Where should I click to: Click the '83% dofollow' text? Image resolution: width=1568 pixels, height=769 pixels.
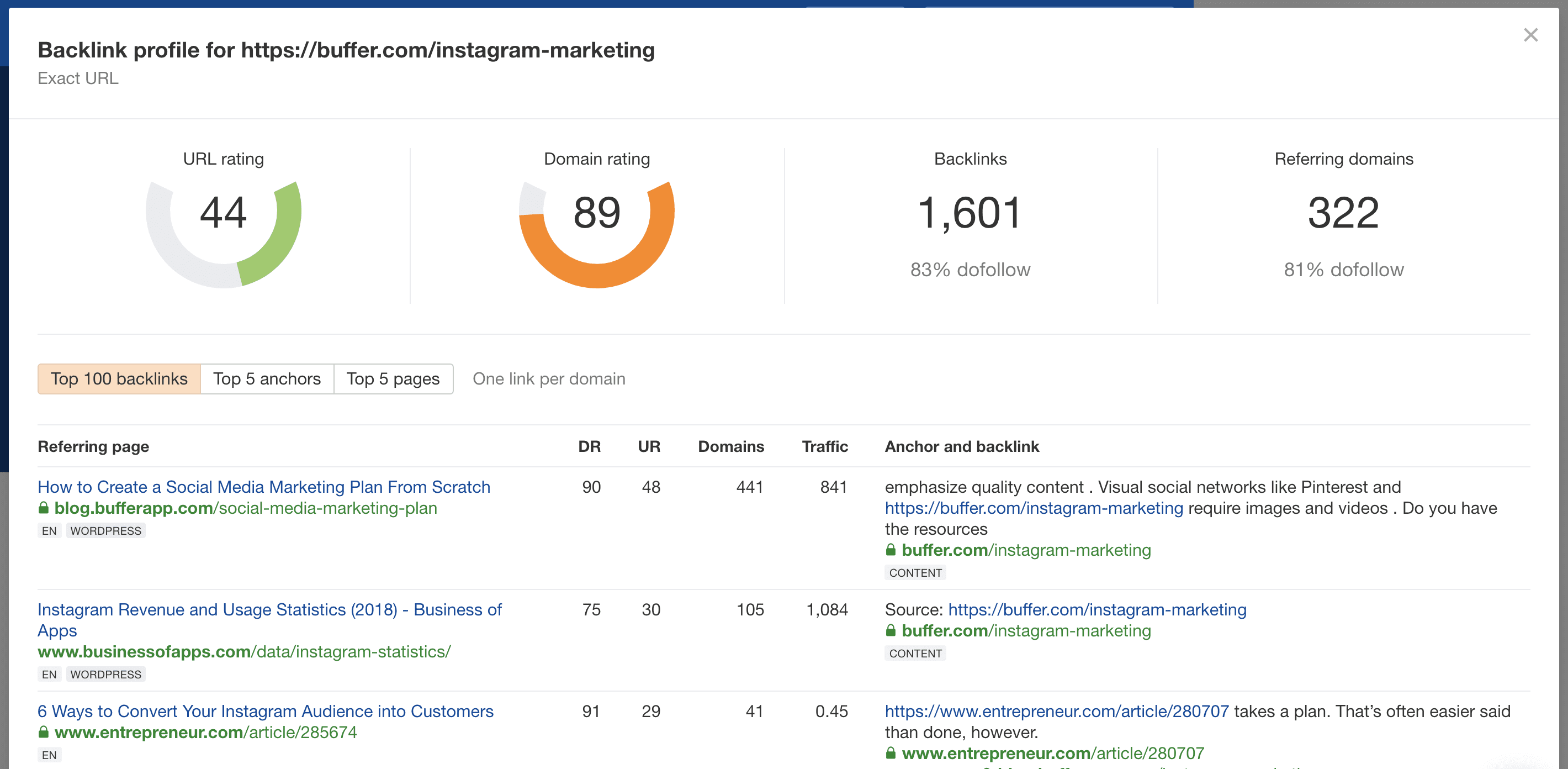[x=970, y=270]
